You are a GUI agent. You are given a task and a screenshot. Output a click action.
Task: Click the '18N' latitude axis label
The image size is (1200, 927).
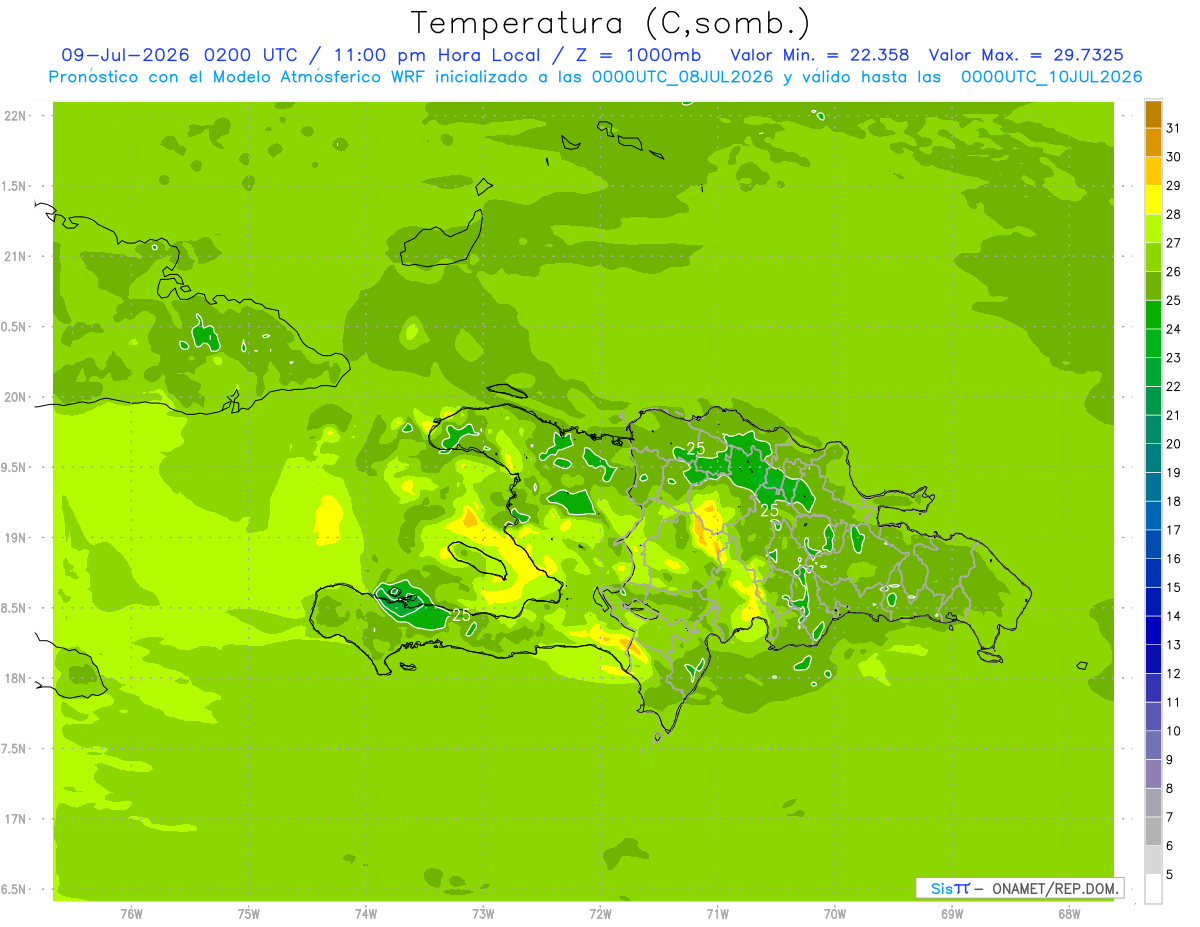15,679
